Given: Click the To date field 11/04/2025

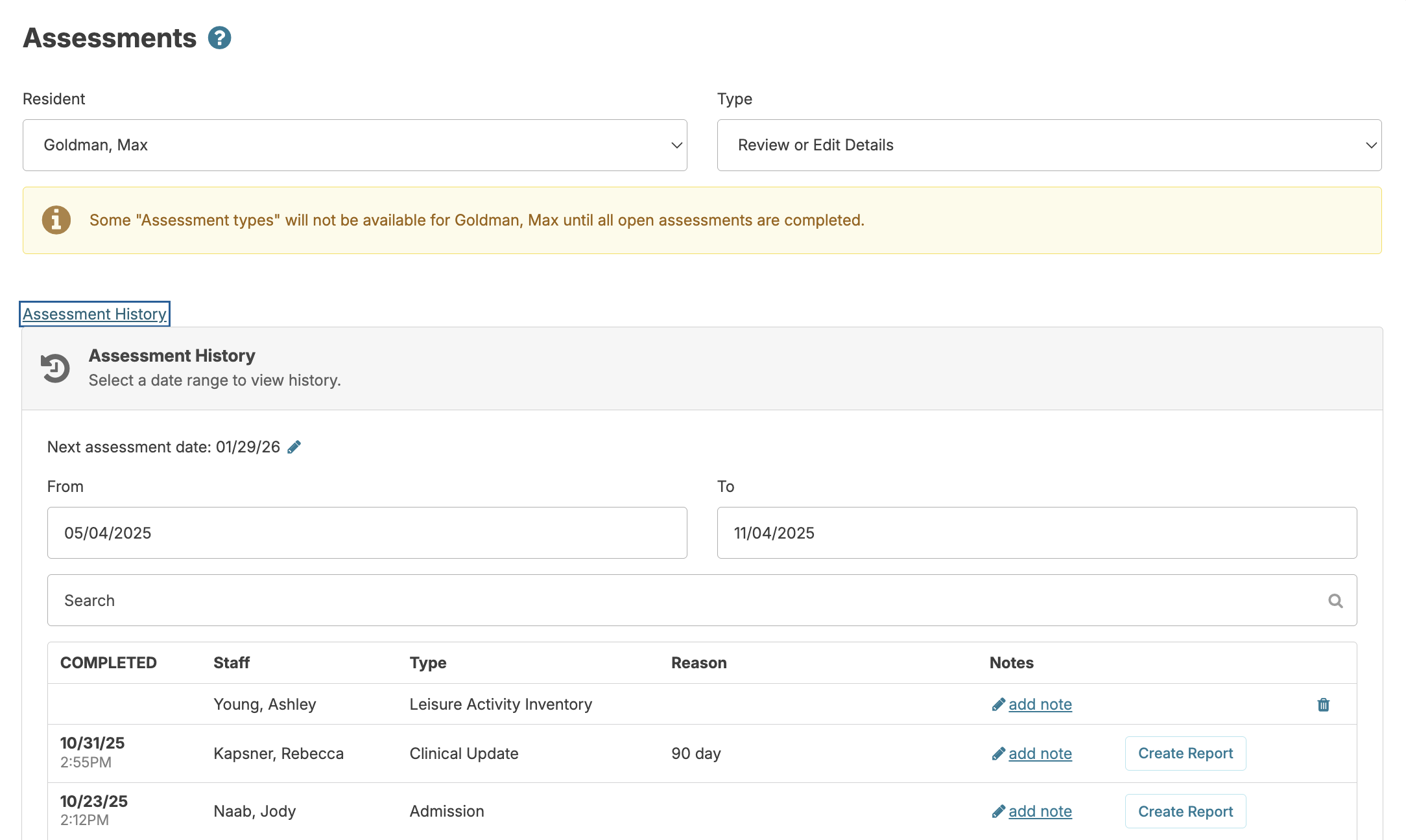Looking at the screenshot, I should point(1036,533).
